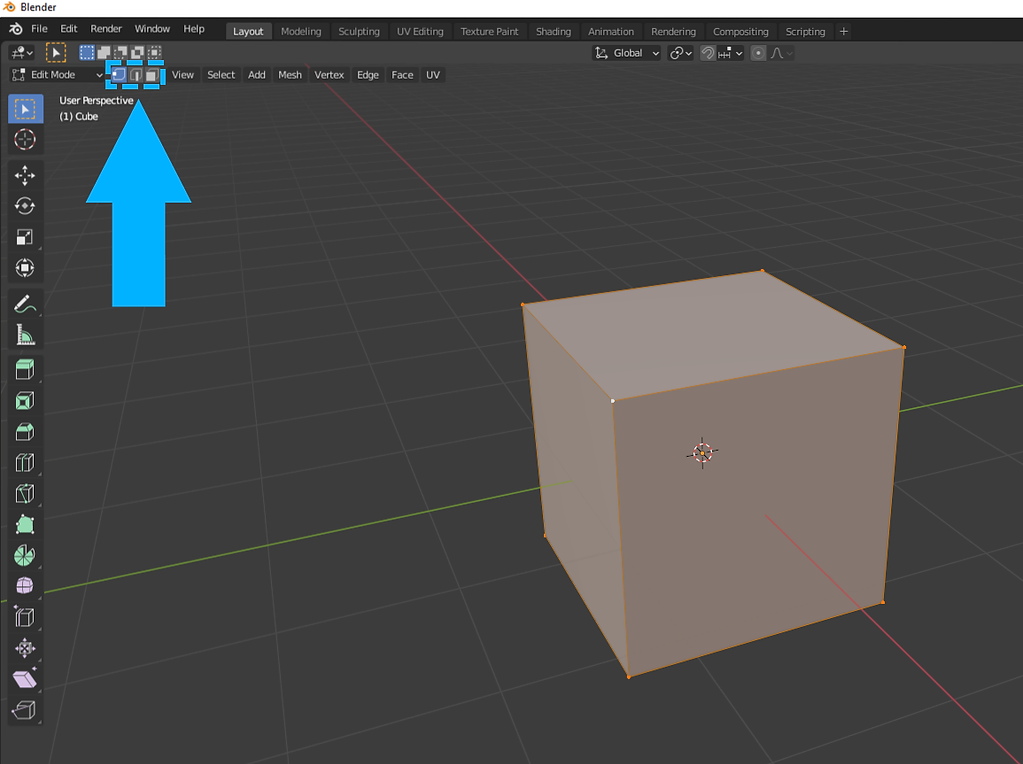Select the Loop Cut tool

click(x=25, y=463)
